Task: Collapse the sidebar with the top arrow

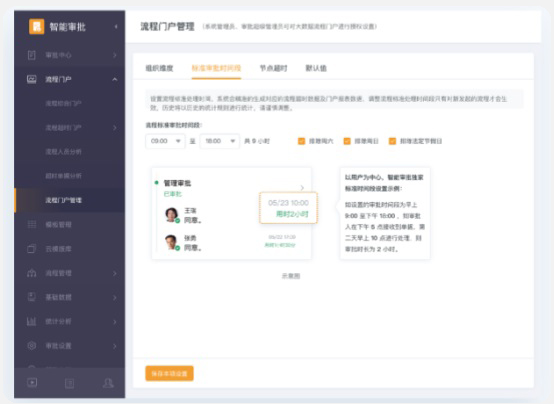Action: click(116, 27)
